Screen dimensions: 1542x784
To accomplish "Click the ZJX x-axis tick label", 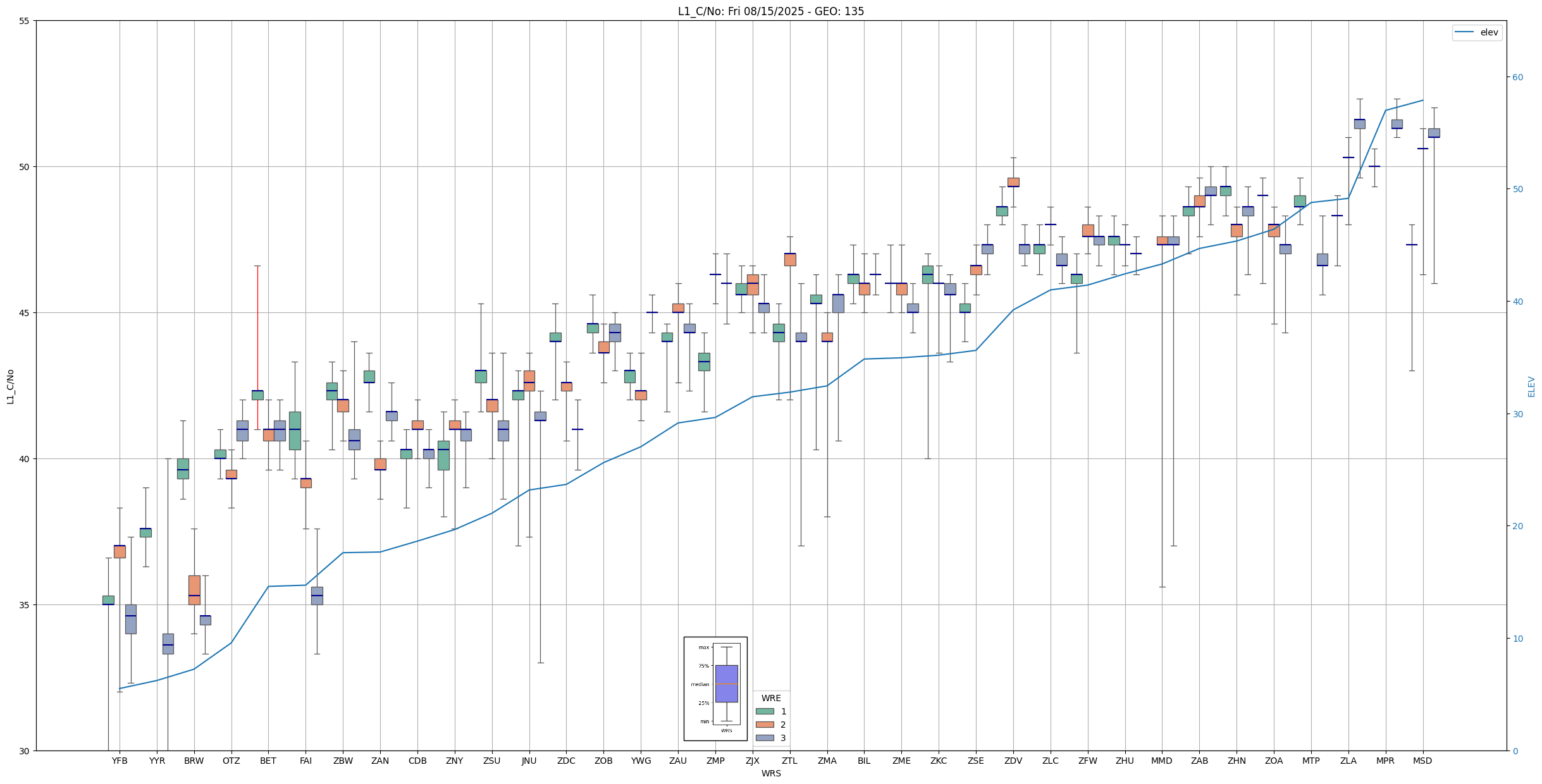I will (752, 761).
